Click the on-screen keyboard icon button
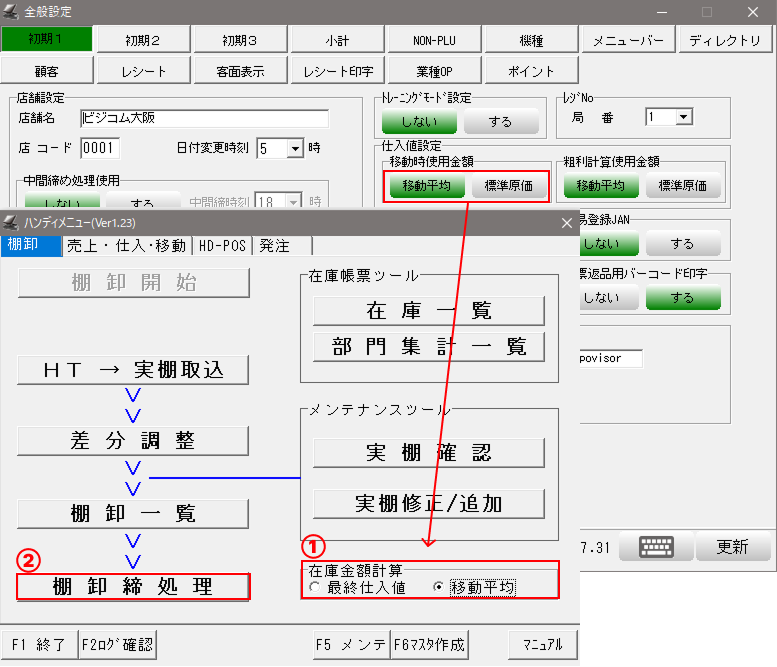 pyautogui.click(x=657, y=546)
